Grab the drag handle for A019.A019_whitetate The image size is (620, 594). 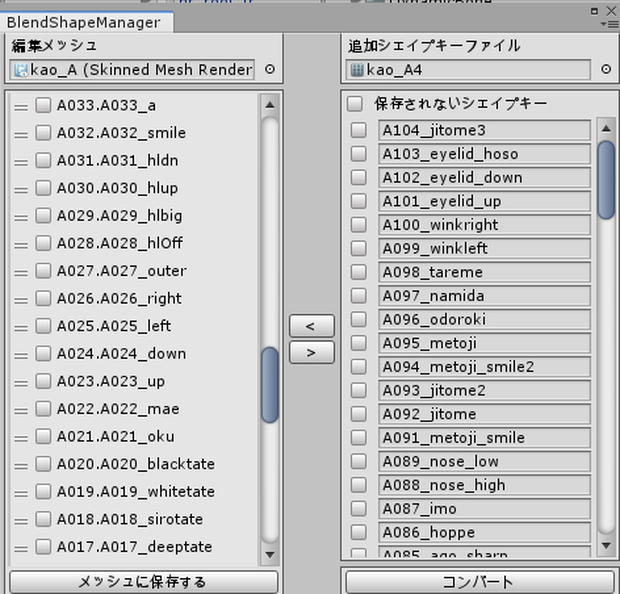21,494
